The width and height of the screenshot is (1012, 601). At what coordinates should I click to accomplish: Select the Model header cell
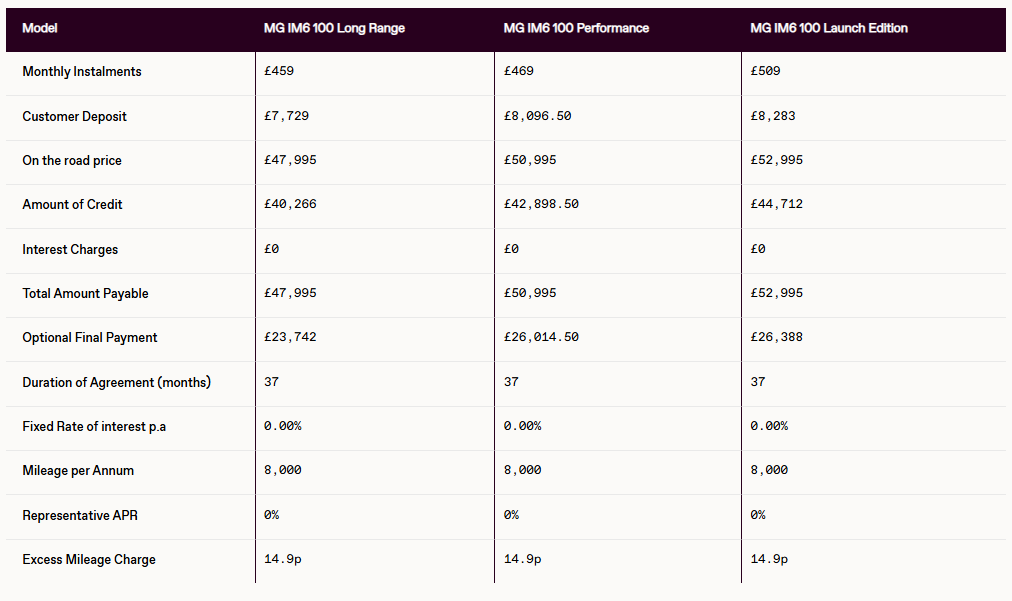pos(40,28)
